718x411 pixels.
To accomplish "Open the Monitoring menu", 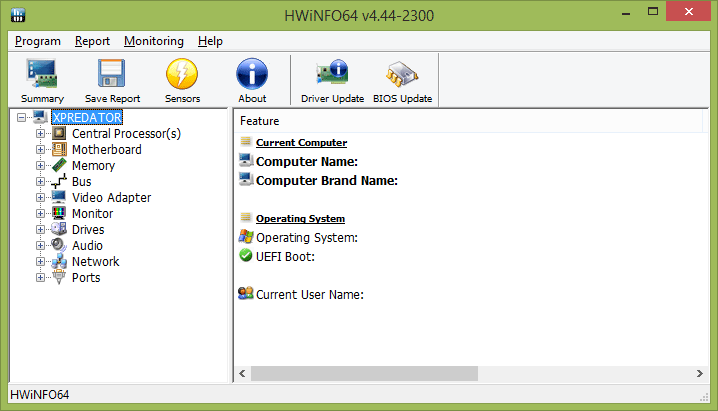I will [153, 41].
